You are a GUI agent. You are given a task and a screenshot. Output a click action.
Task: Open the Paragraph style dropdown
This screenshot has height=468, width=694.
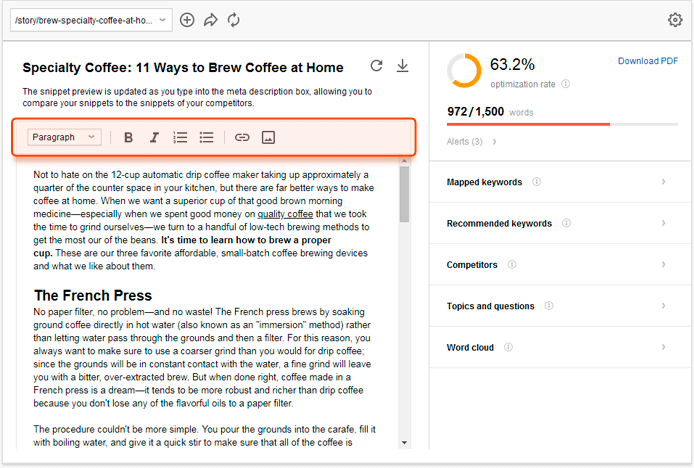pyautogui.click(x=64, y=137)
